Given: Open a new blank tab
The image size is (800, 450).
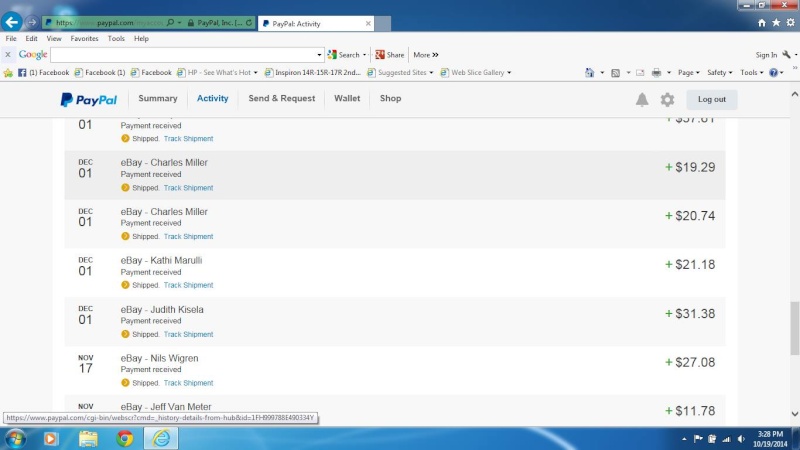Looking at the screenshot, I should pos(383,23).
